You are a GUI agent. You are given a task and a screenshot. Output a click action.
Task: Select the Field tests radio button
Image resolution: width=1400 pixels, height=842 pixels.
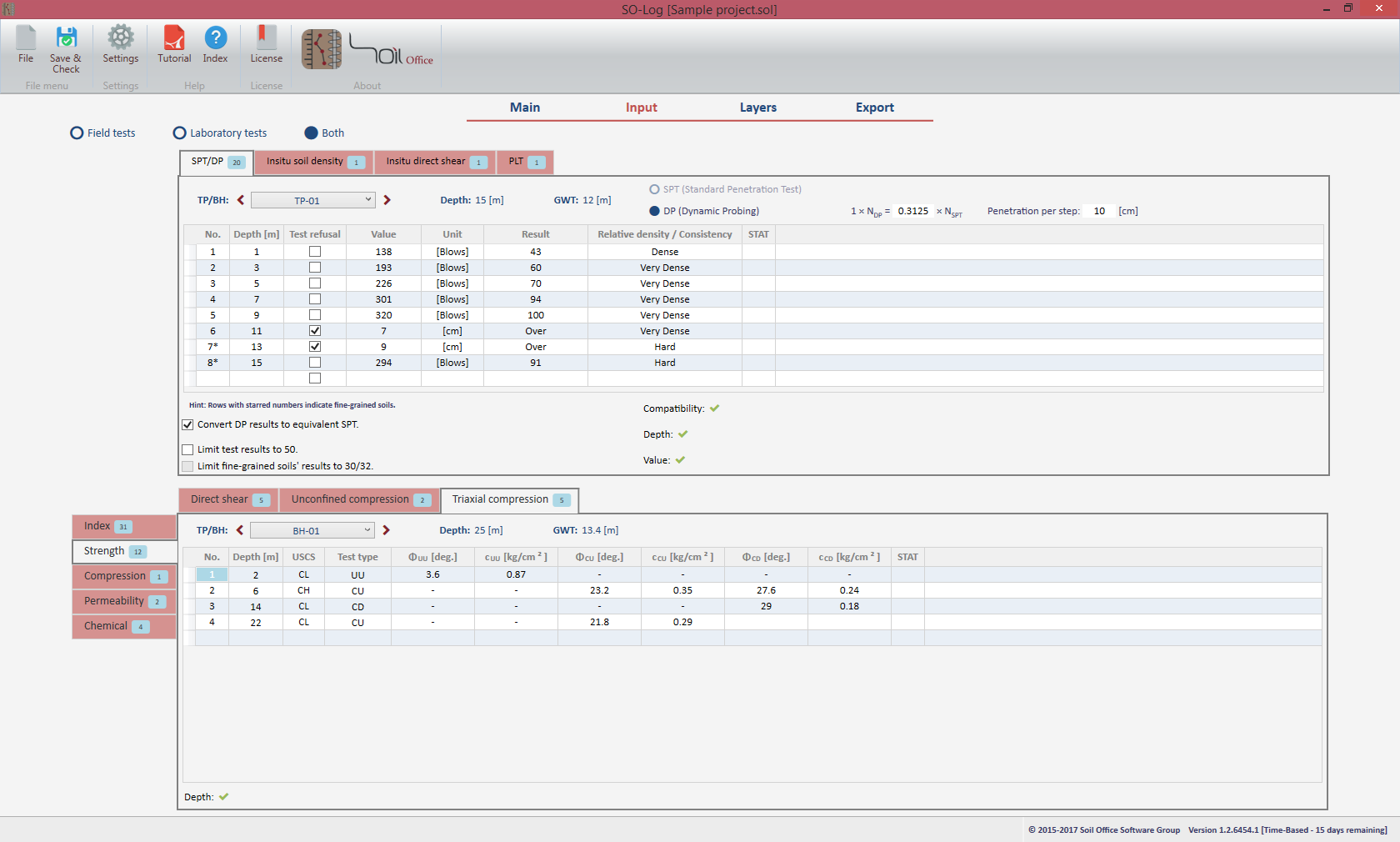tap(77, 133)
